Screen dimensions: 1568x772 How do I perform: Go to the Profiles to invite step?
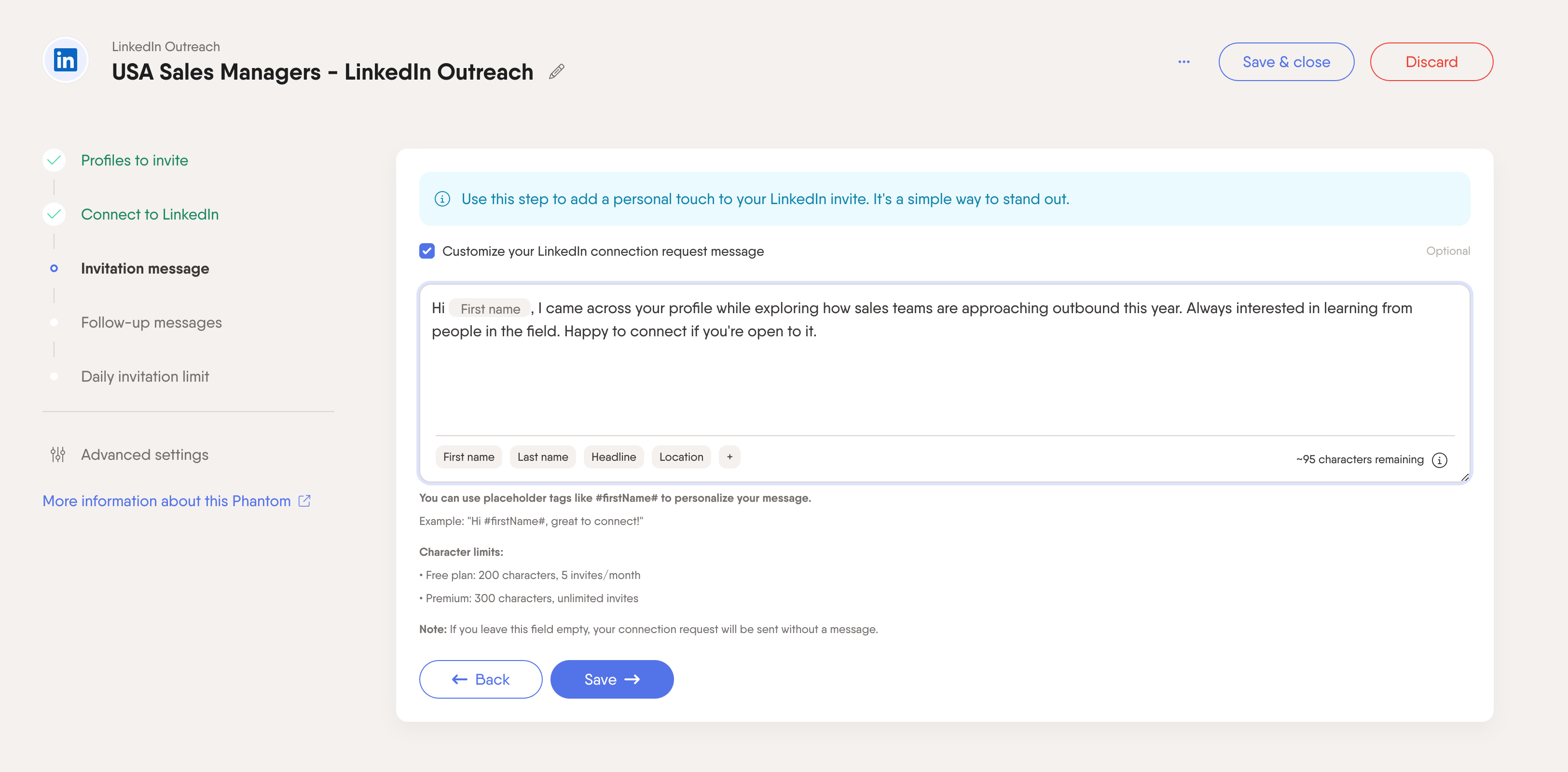[x=134, y=160]
